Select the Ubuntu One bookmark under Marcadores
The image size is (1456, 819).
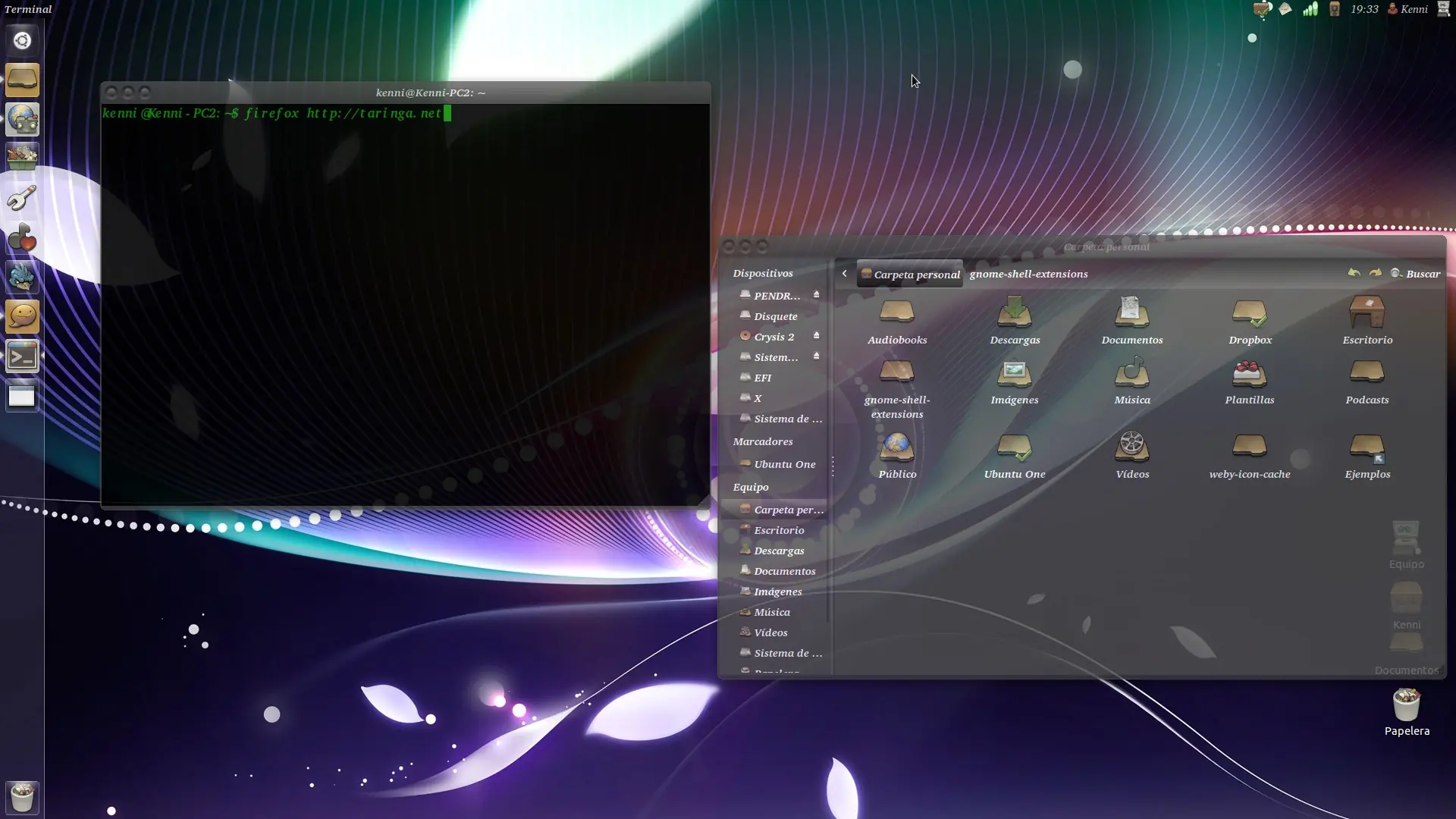(784, 463)
